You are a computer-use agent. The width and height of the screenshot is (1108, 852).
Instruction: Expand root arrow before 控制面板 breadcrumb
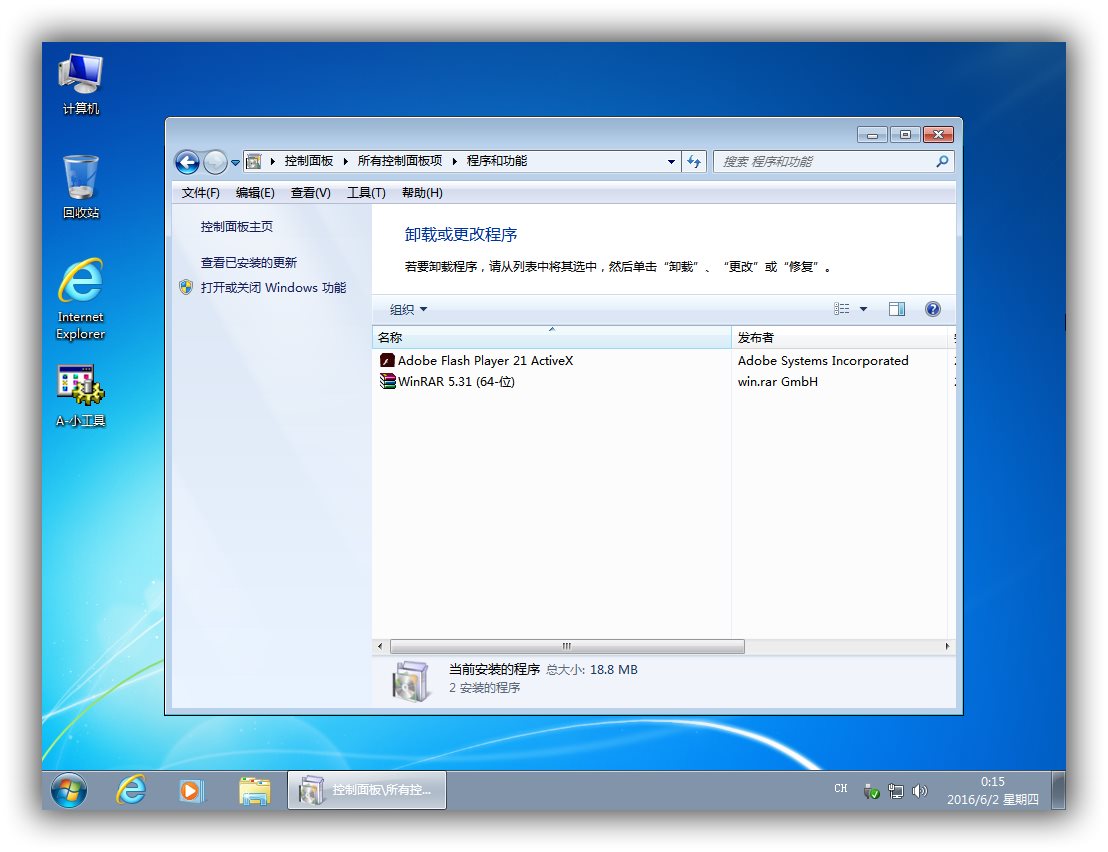click(x=272, y=162)
